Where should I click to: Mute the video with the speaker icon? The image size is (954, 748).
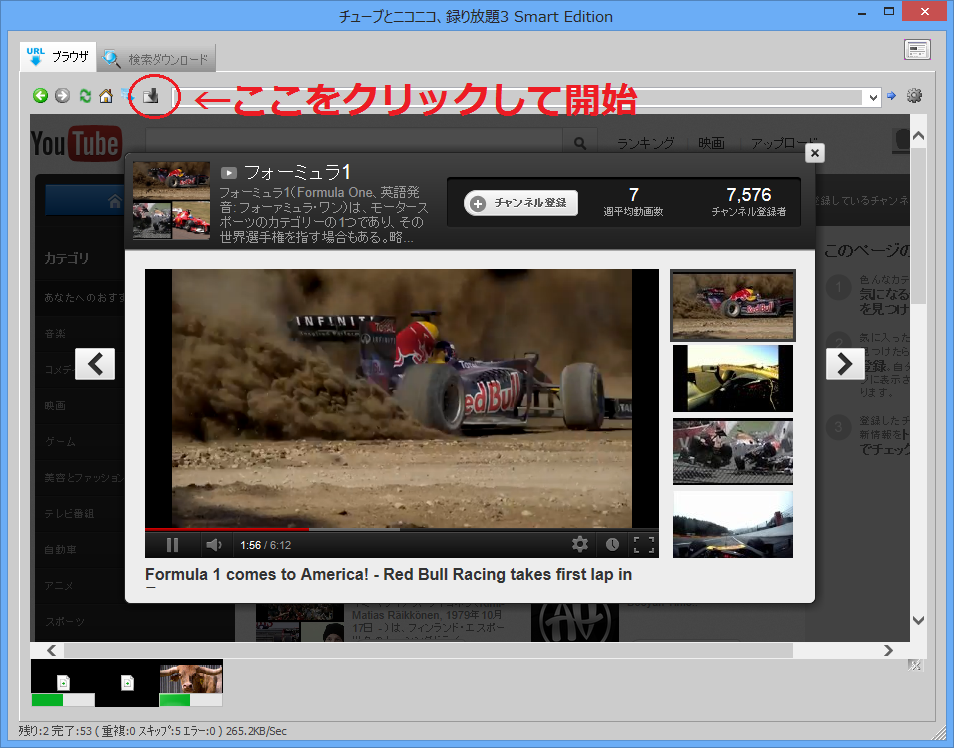[213, 544]
